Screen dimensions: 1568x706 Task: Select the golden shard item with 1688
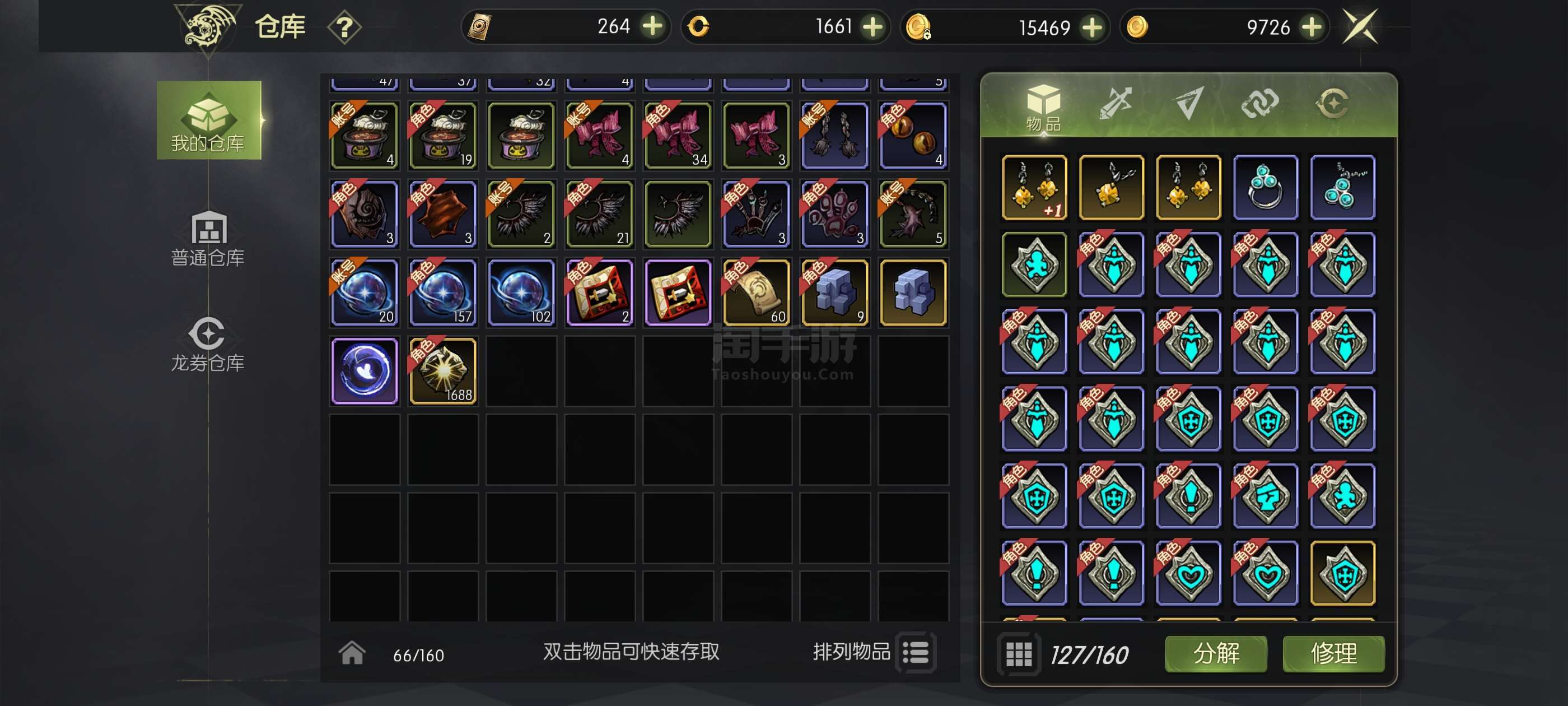point(443,371)
